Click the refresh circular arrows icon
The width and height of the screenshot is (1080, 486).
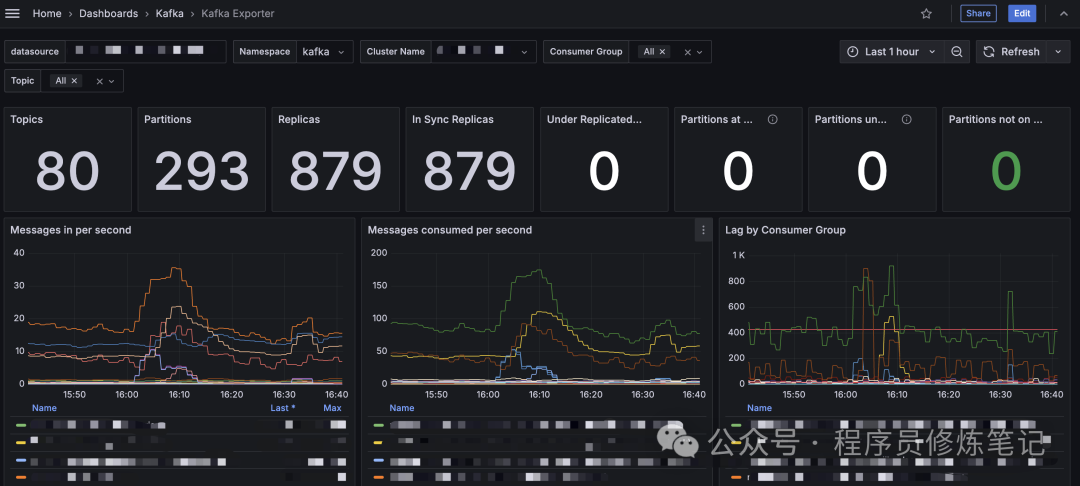[x=988, y=52]
